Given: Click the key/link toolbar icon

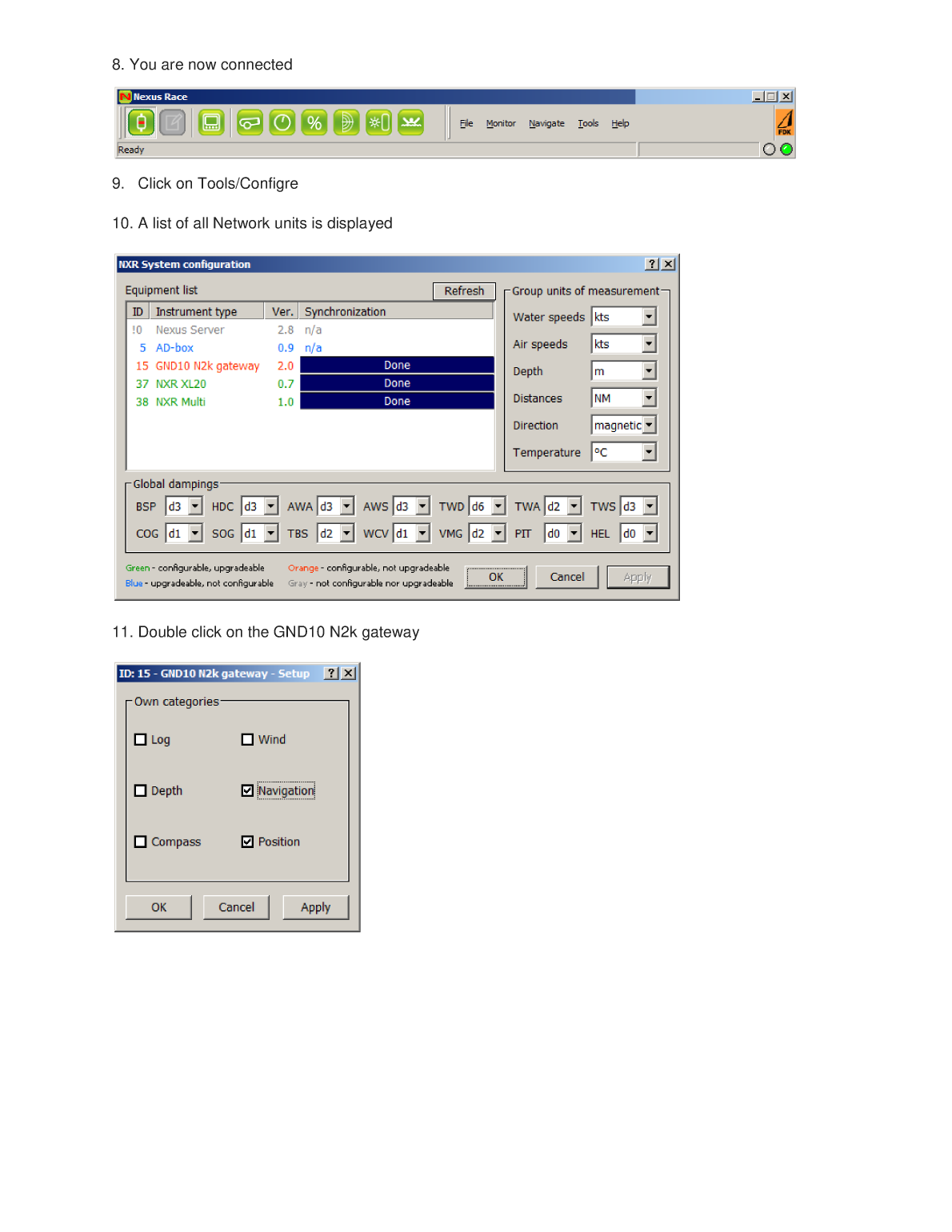Looking at the screenshot, I should click(249, 122).
